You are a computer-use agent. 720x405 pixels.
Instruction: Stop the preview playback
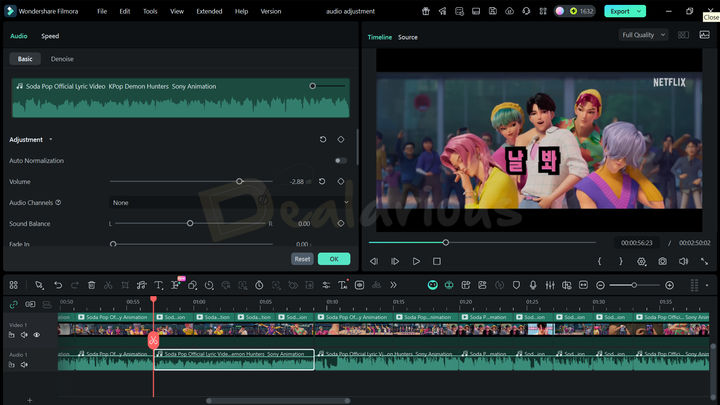click(x=437, y=261)
